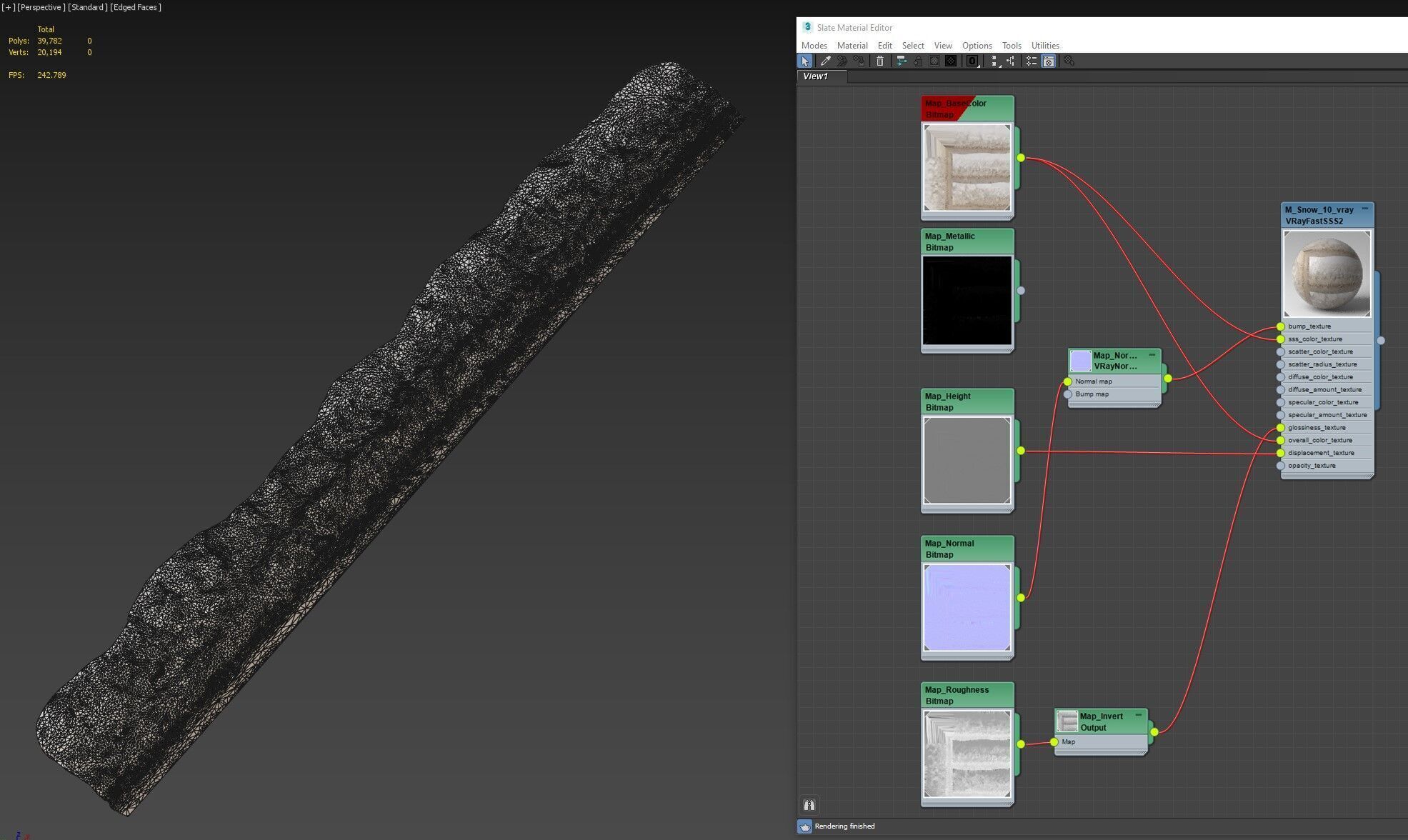Click the opacity_texture input socket
1408x840 pixels.
pos(1280,466)
